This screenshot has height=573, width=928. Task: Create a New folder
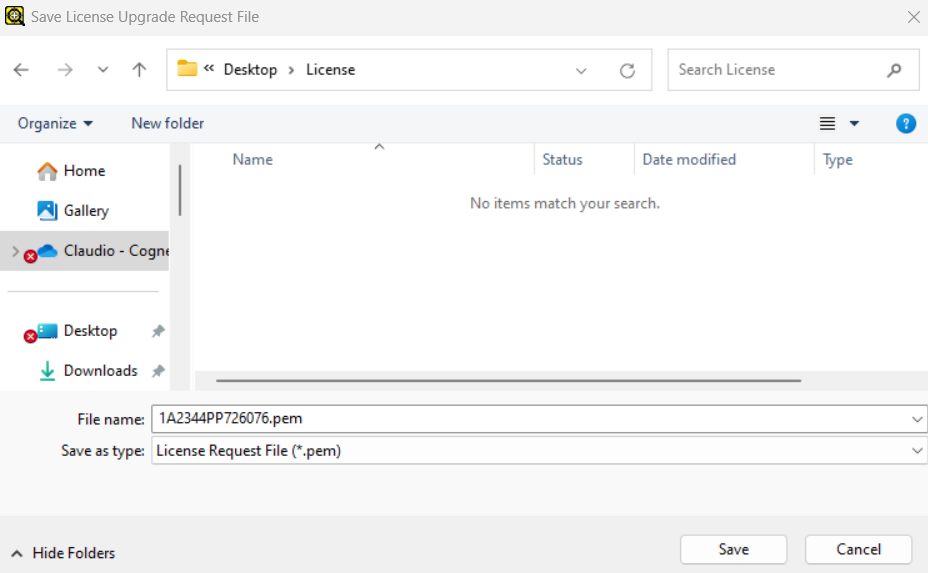coord(167,124)
